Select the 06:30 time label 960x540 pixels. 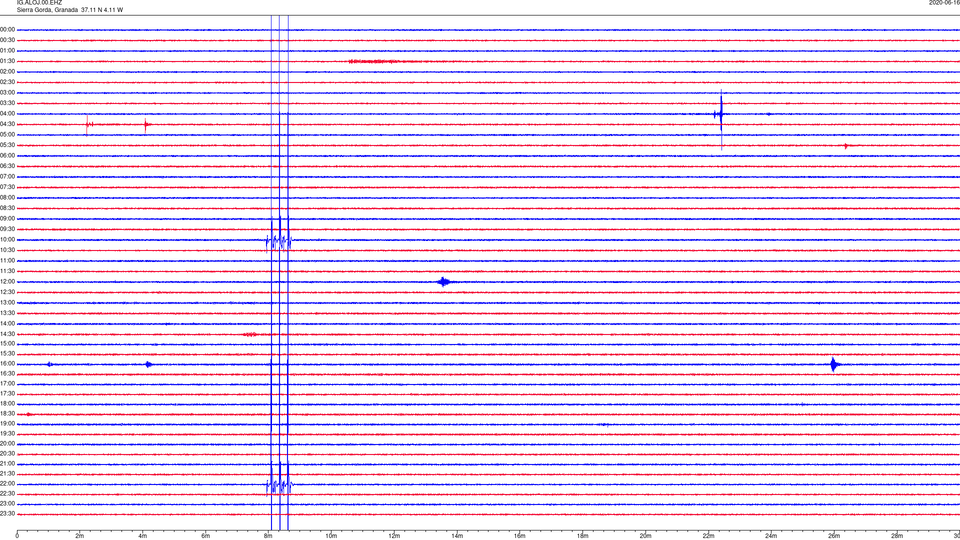point(8,166)
